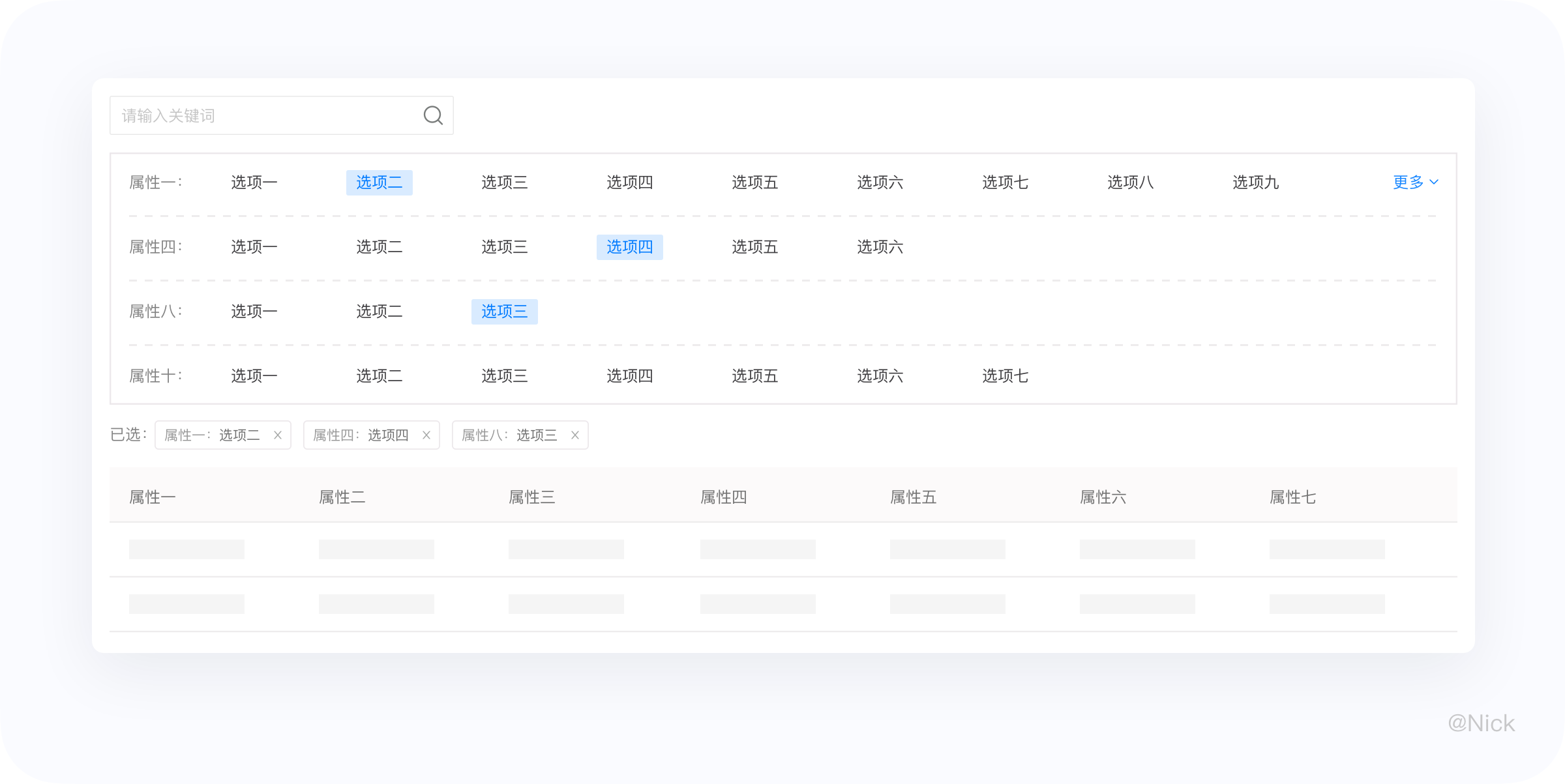Choose 选项三 in 属性十 row
The width and height of the screenshot is (1565, 784).
504,376
